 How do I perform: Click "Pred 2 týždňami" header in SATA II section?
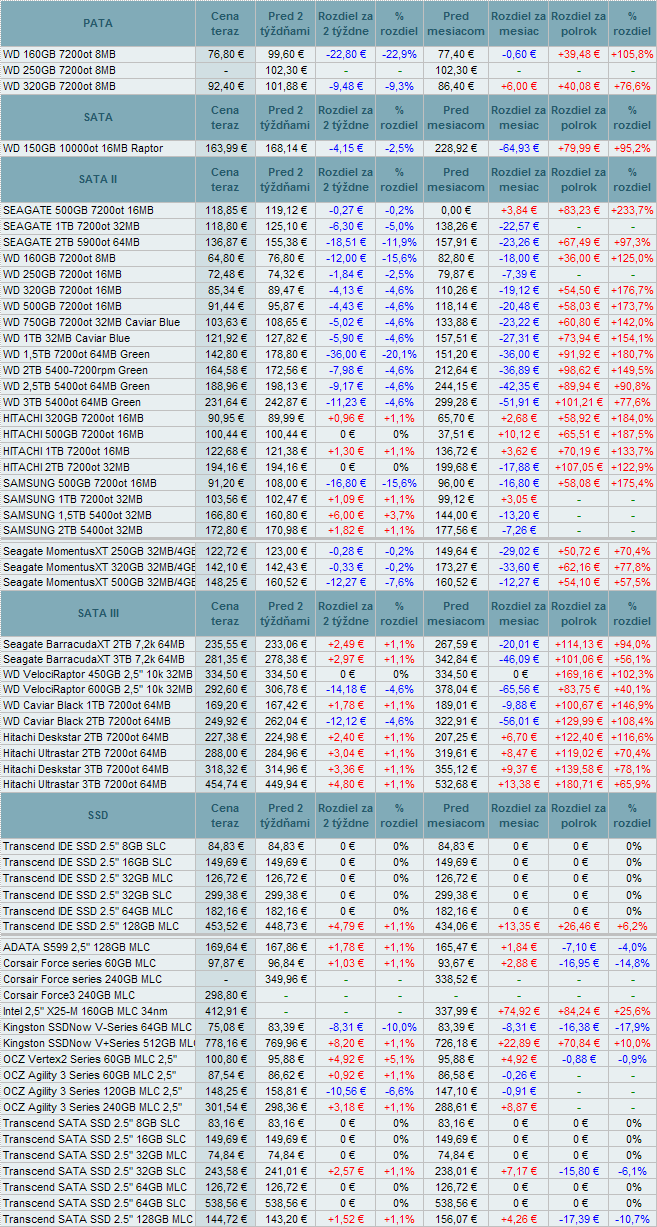[x=286, y=179]
